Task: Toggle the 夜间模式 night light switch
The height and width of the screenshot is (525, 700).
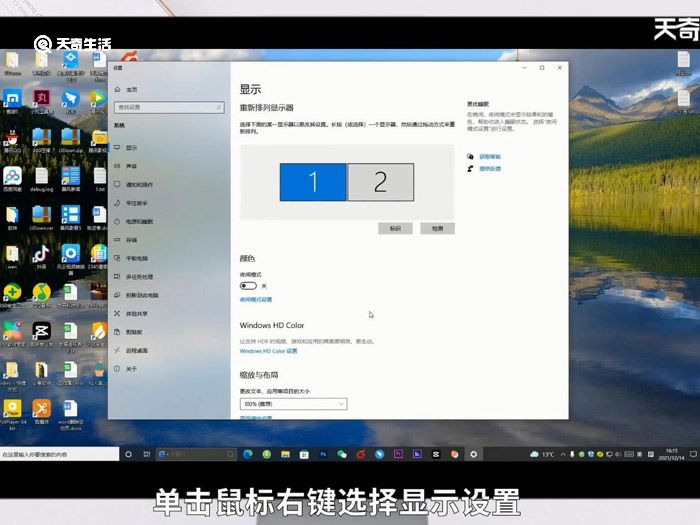Action: pyautogui.click(x=248, y=286)
